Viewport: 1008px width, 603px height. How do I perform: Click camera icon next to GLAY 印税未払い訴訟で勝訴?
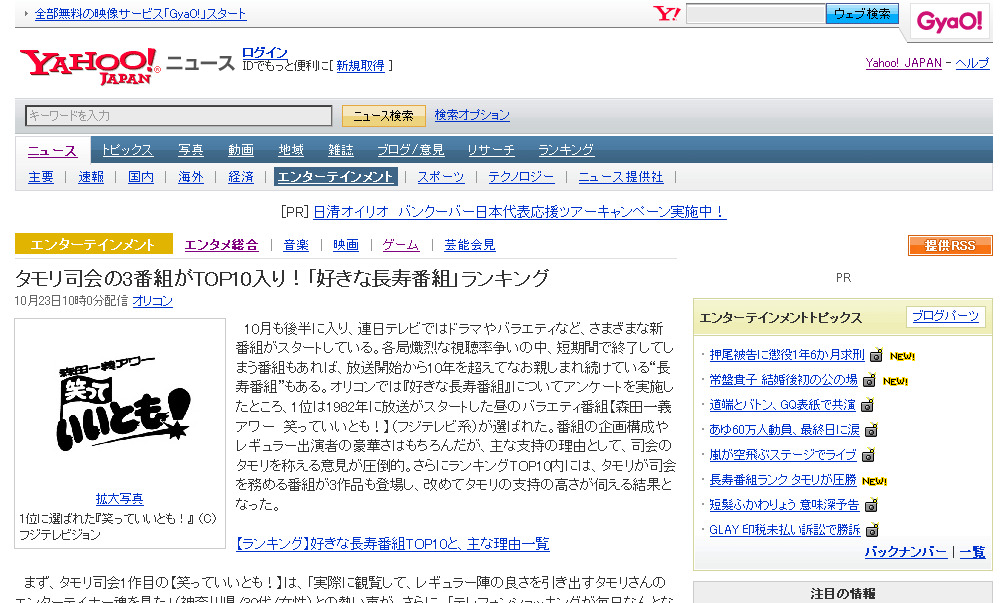(872, 531)
